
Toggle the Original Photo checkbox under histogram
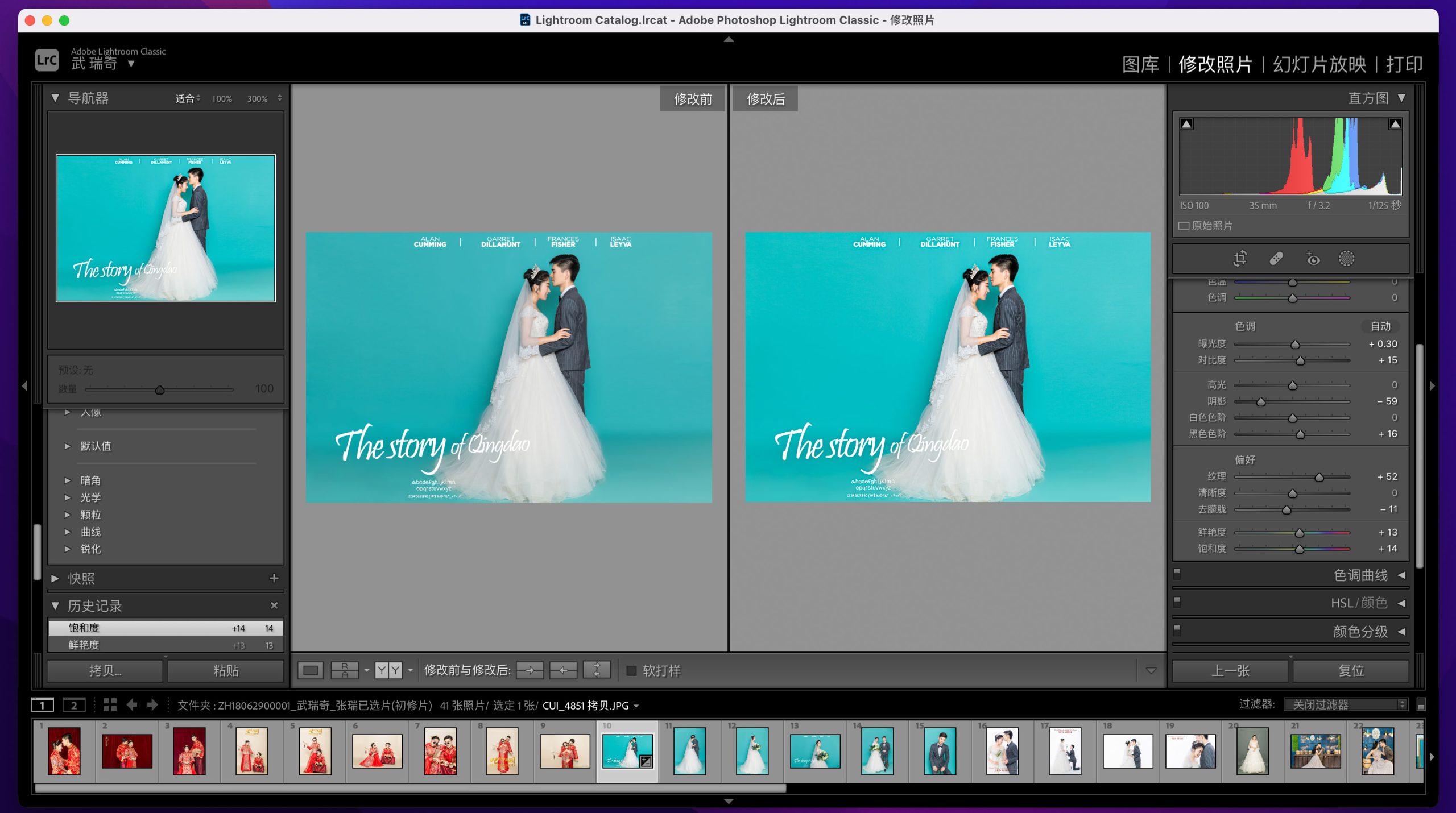pyautogui.click(x=1184, y=226)
